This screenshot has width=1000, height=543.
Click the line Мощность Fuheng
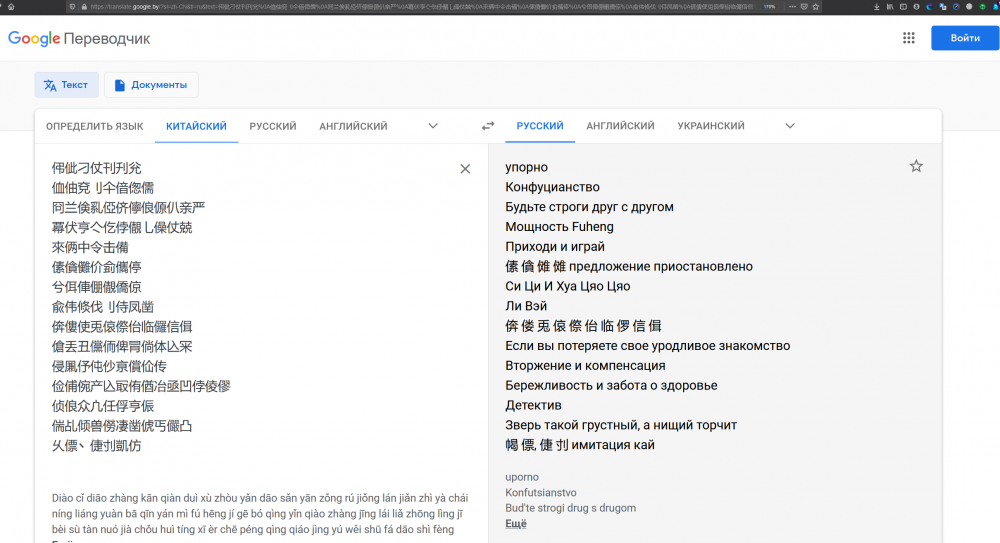coord(559,227)
